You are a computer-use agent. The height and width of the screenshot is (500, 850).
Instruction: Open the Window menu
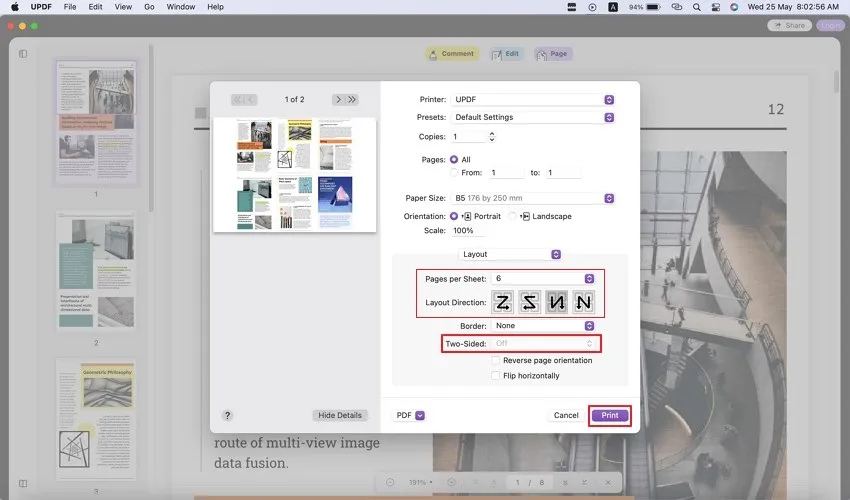tap(181, 7)
